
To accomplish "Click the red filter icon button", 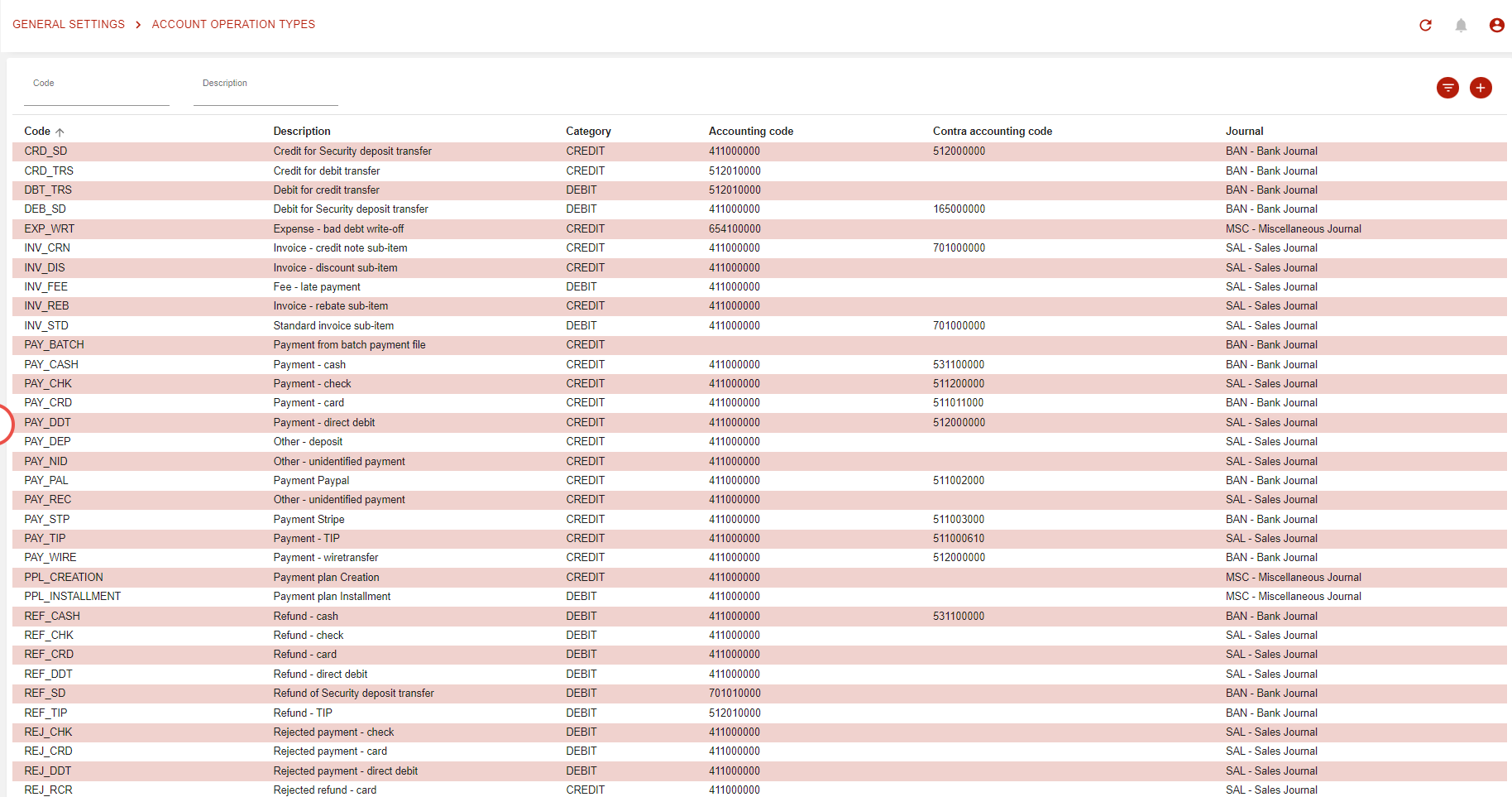I will (1447, 88).
